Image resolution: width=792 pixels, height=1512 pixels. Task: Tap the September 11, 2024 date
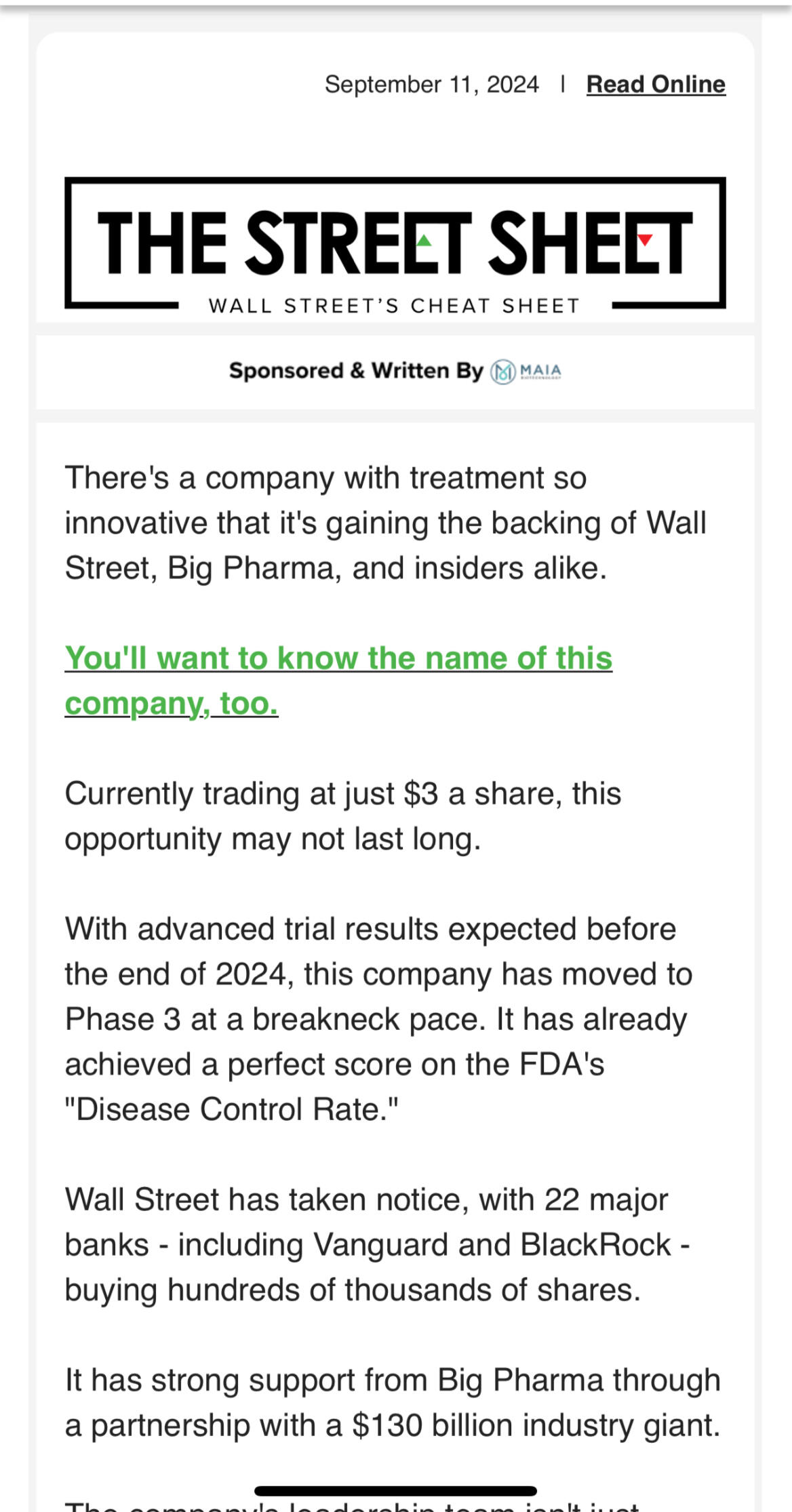(431, 84)
